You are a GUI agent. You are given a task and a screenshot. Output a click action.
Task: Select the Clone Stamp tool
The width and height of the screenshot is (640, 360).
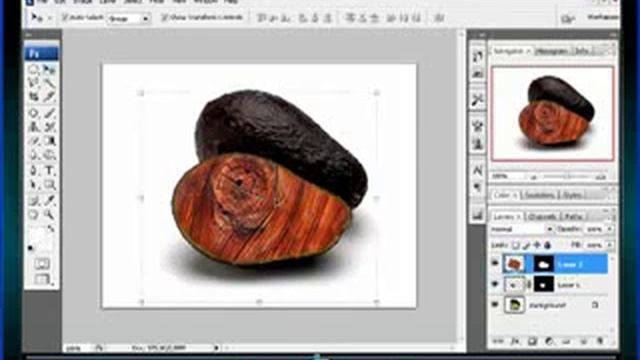pos(34,127)
